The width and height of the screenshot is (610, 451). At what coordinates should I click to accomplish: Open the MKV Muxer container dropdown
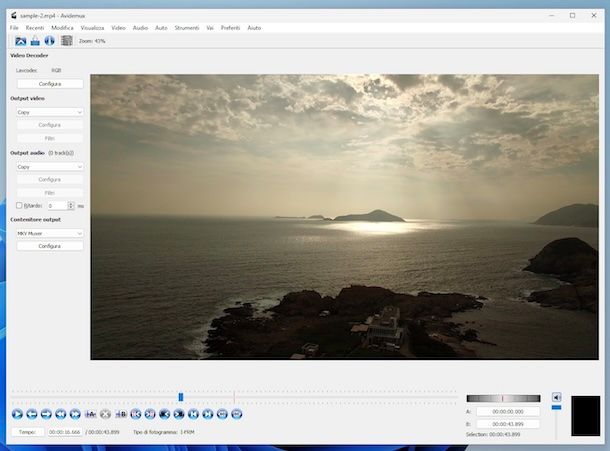[48, 233]
